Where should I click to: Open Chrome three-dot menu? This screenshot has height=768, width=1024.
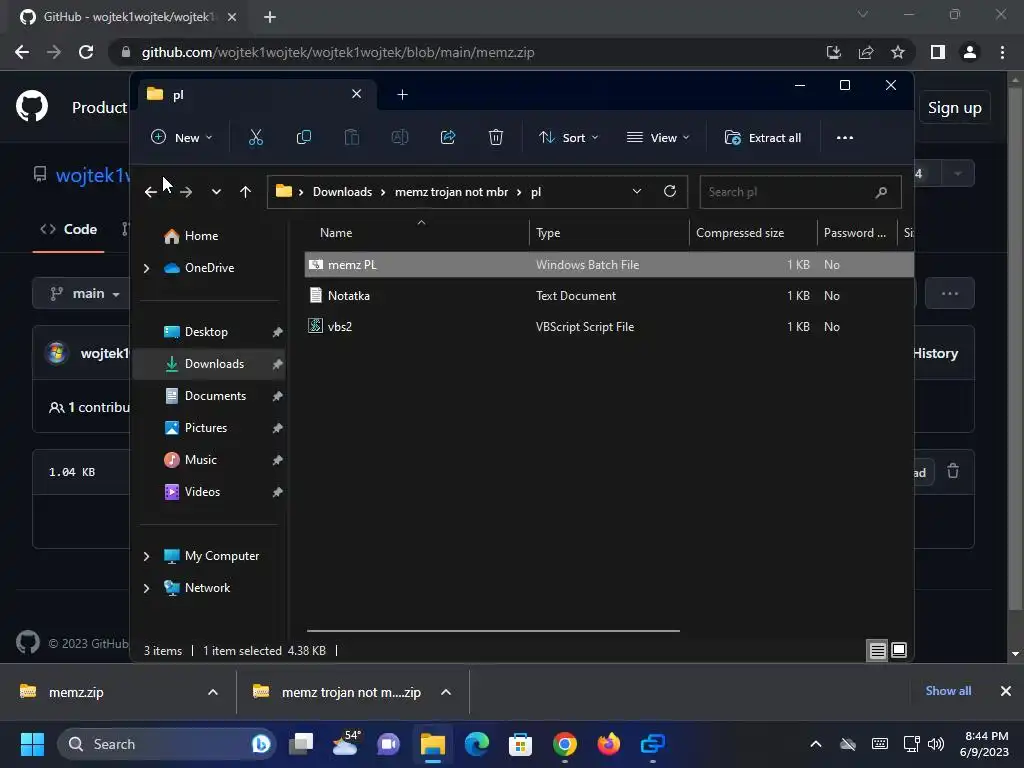pos(1002,52)
